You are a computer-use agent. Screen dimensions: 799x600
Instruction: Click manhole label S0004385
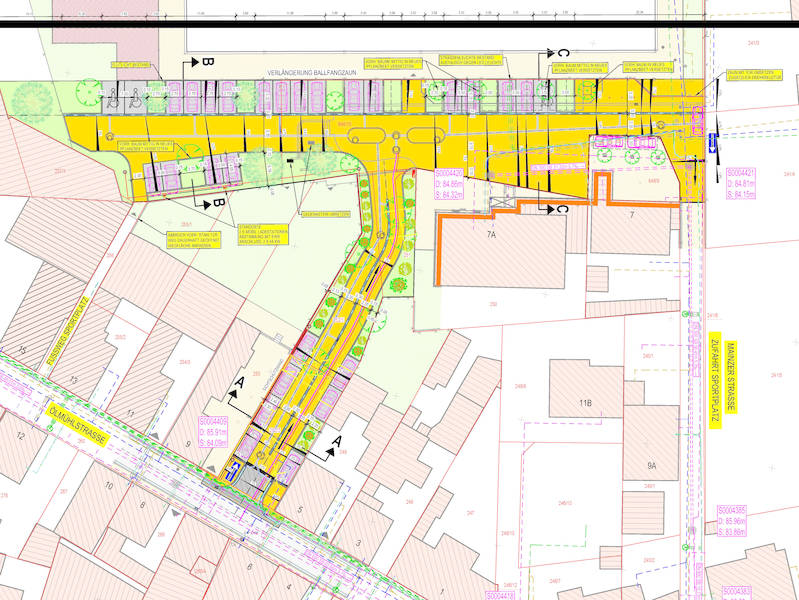tap(732, 521)
